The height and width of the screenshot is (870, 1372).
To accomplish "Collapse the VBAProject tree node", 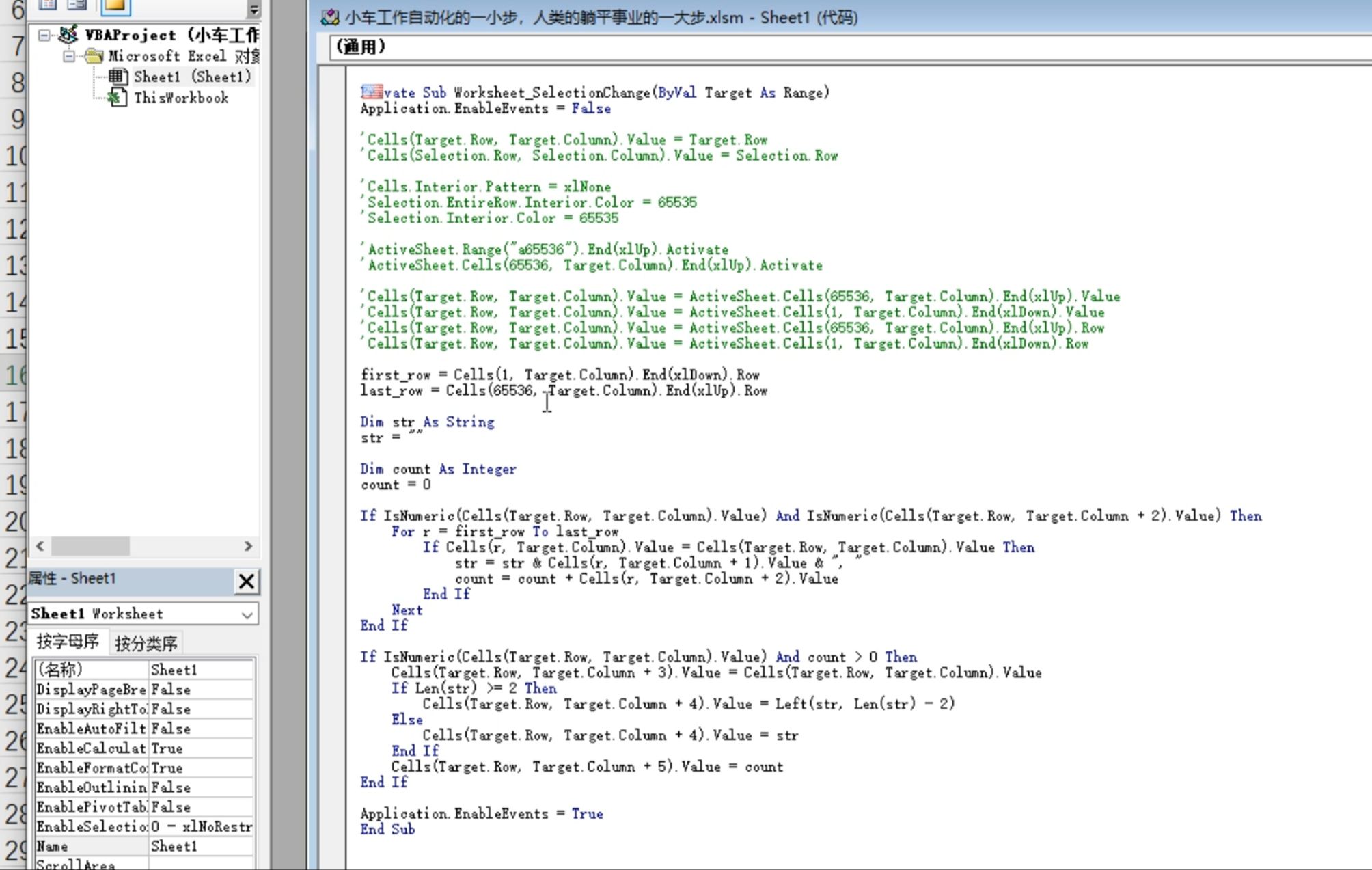I will (x=44, y=35).
